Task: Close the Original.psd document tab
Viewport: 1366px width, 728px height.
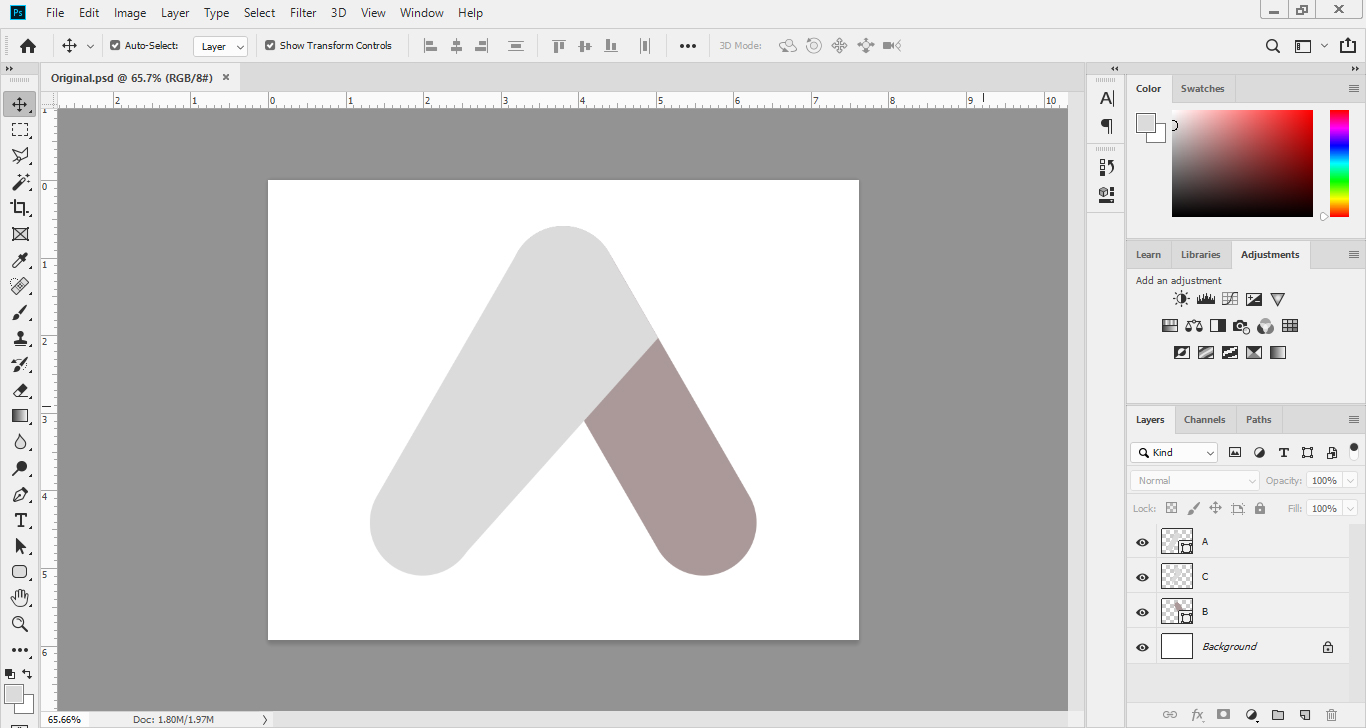Action: (x=226, y=77)
